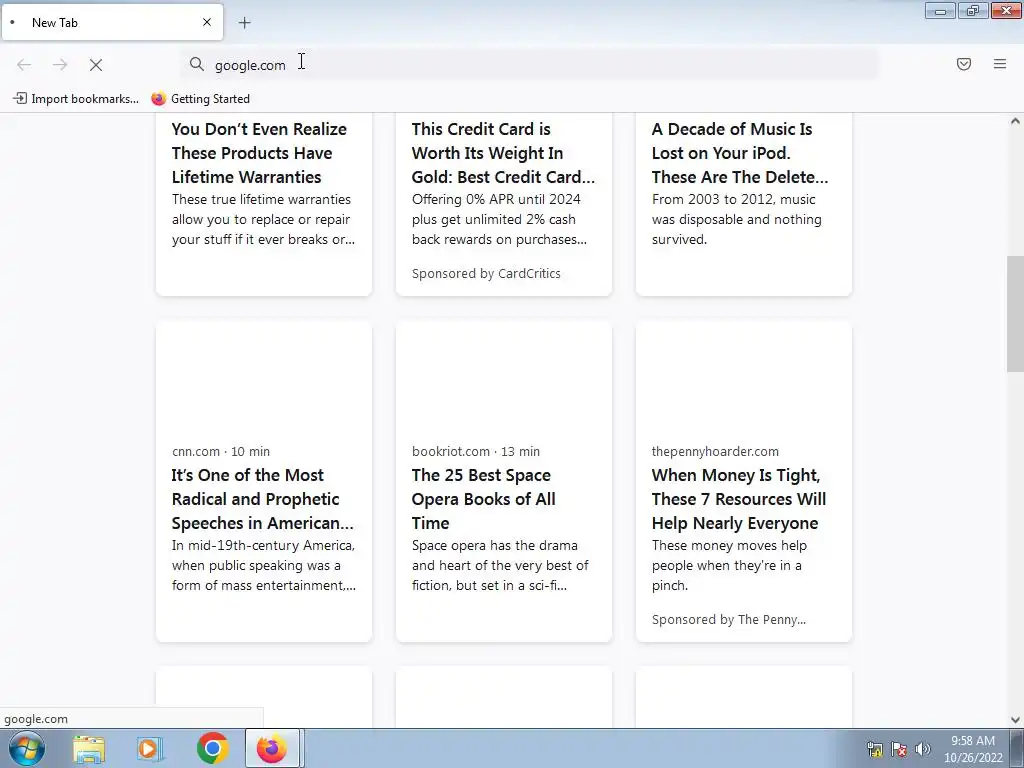
Task: Click the scrollbar up arrow
Action: (1015, 121)
